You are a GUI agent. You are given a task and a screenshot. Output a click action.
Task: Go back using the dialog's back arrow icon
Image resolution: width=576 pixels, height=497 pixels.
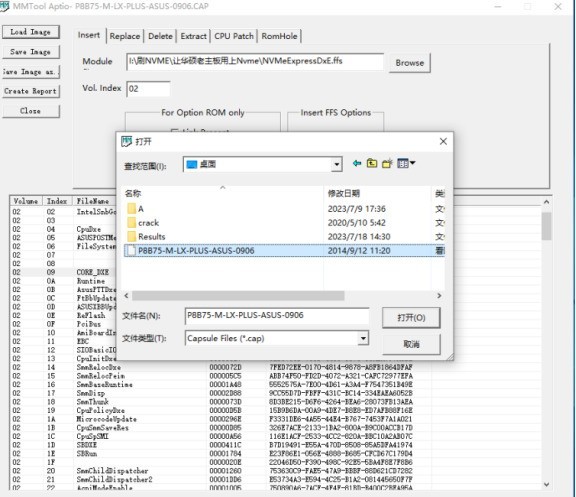[357, 163]
